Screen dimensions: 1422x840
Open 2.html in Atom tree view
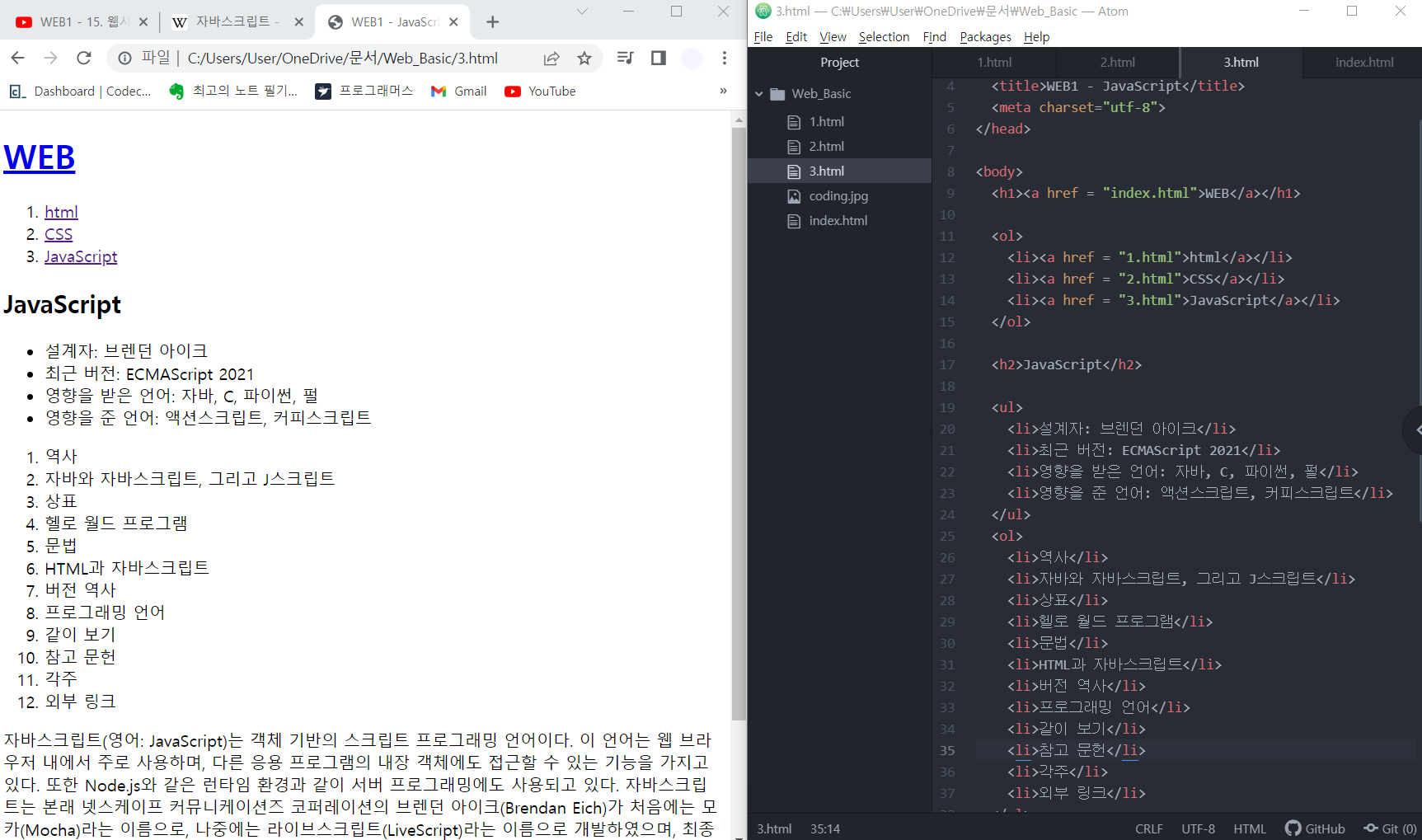839,146
